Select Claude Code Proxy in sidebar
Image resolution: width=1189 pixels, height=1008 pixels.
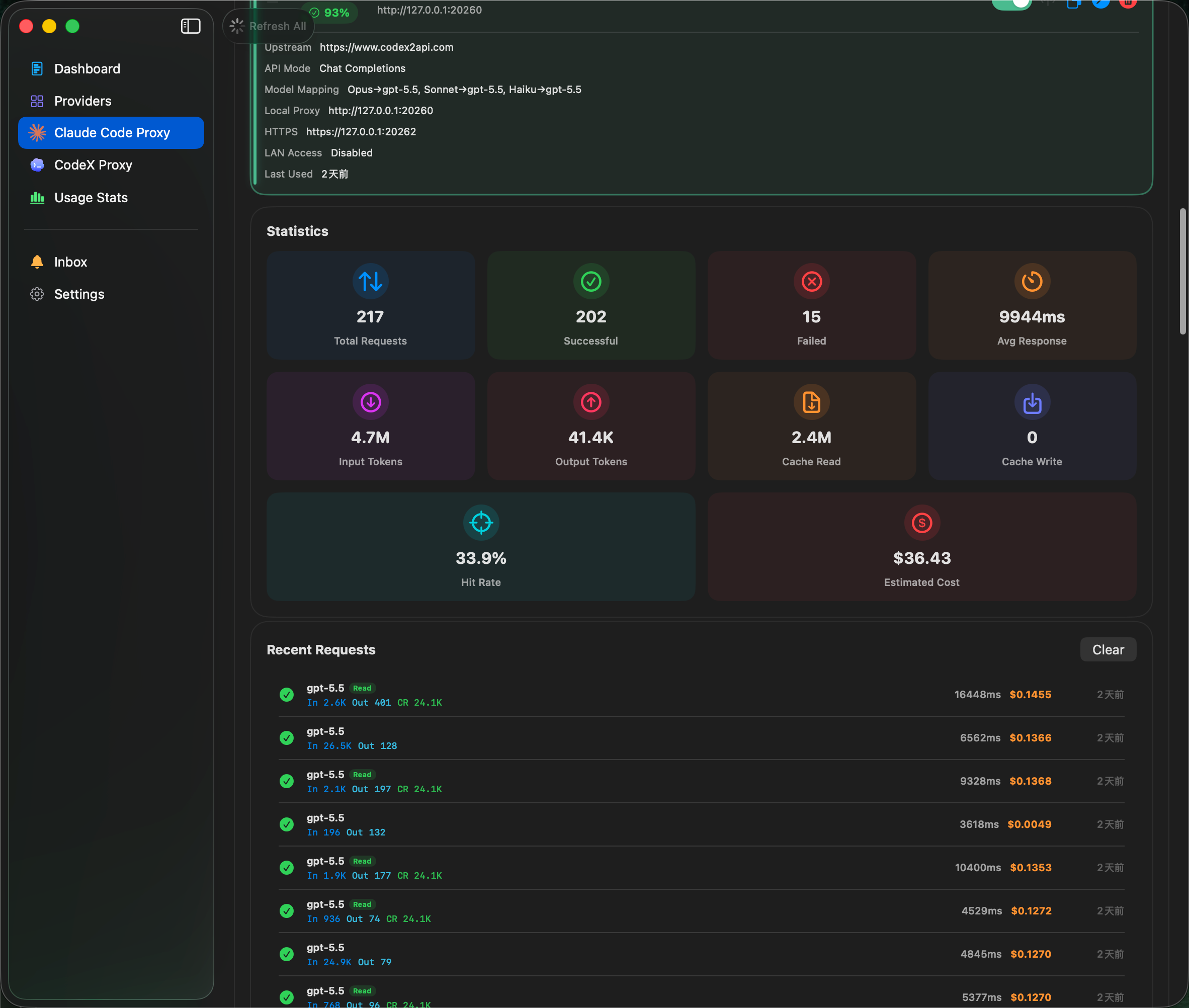pyautogui.click(x=111, y=133)
